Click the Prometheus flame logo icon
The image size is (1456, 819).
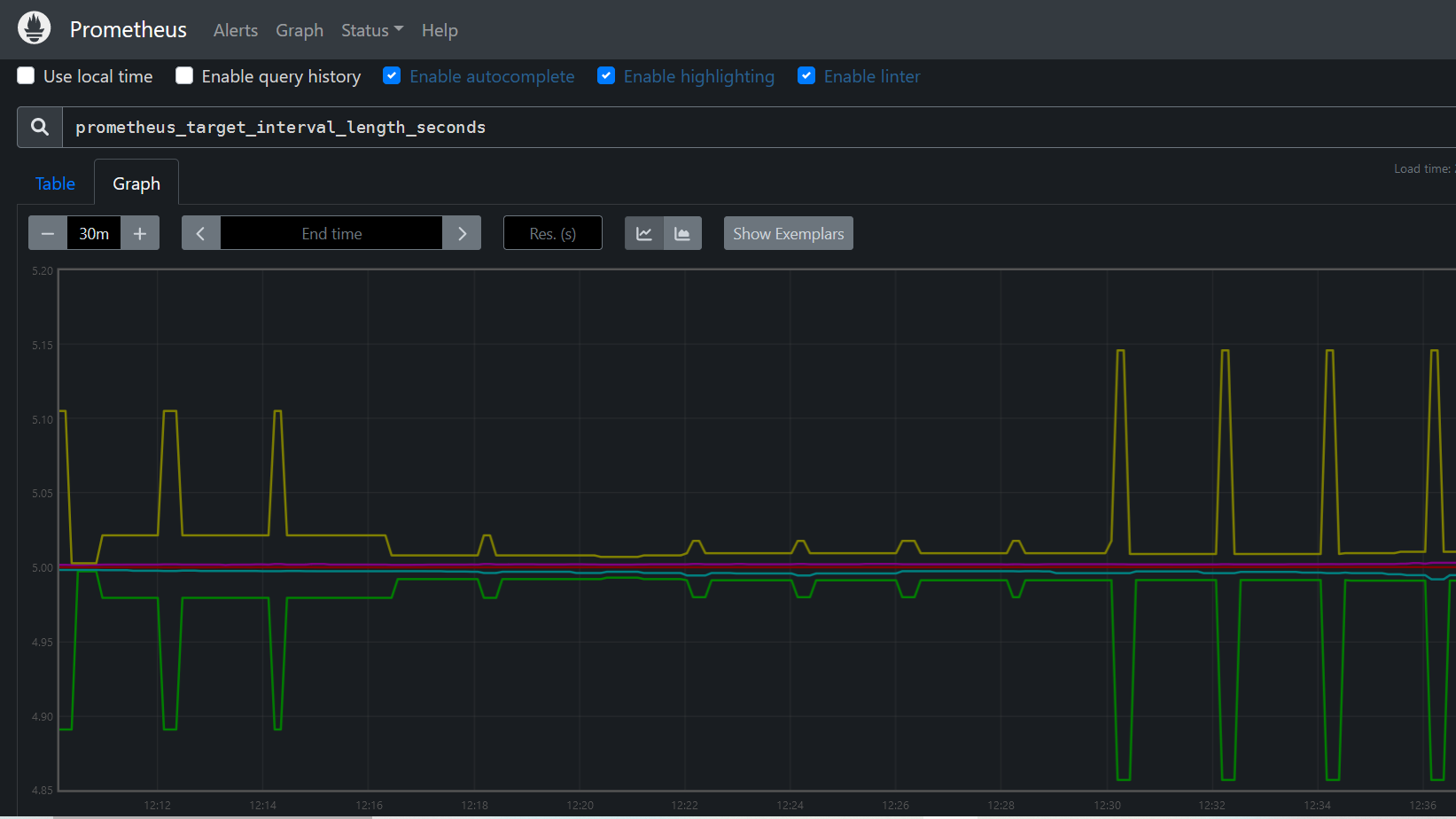[x=35, y=28]
